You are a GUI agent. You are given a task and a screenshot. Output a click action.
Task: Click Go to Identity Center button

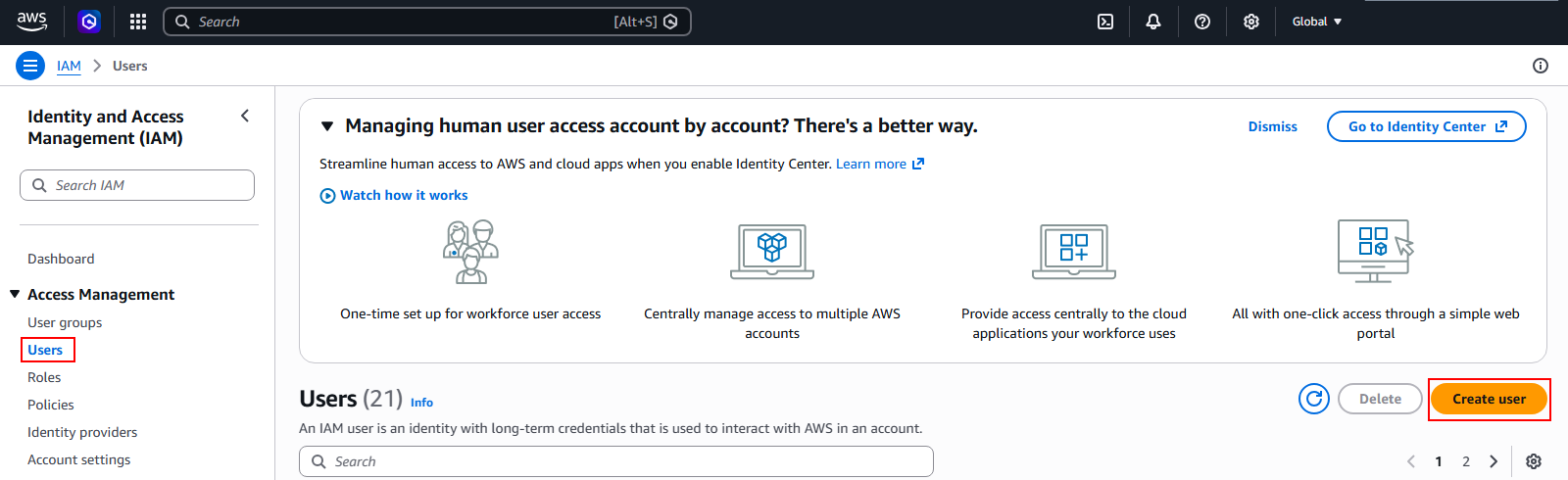click(x=1427, y=126)
